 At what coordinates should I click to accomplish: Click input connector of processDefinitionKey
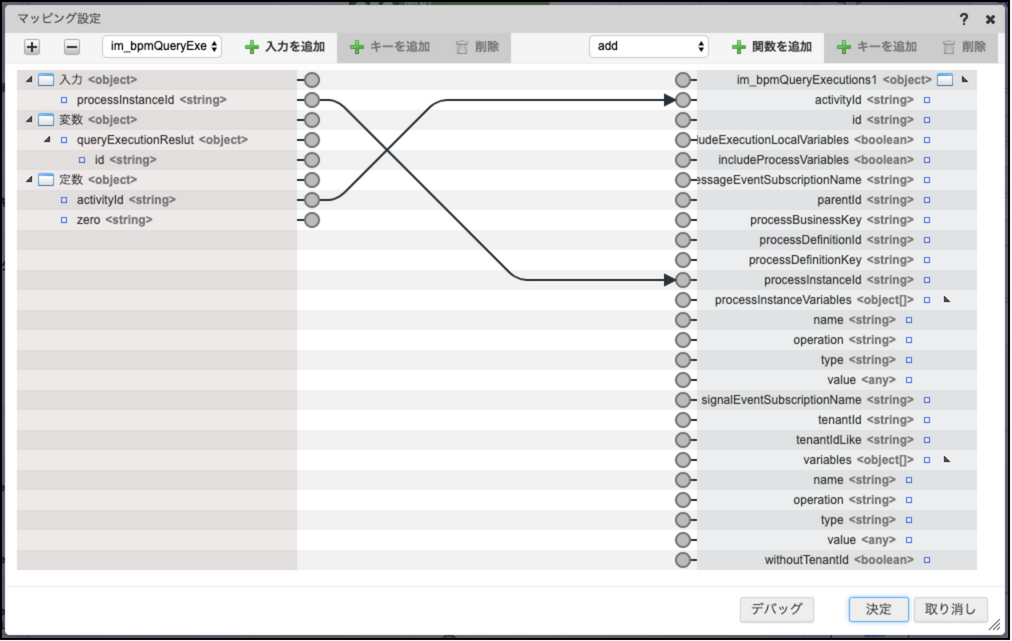pos(683,260)
